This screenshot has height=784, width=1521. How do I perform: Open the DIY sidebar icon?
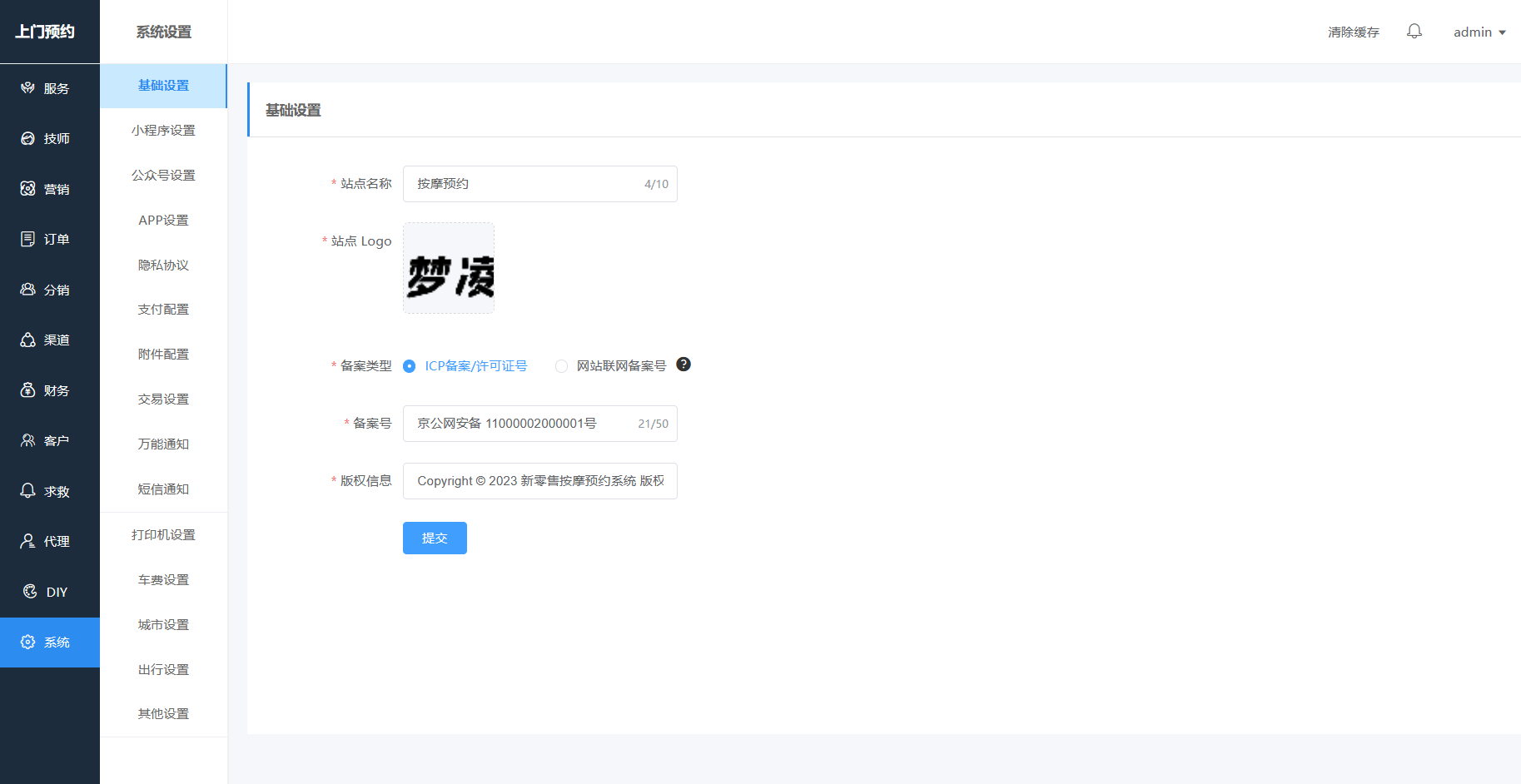click(x=30, y=592)
